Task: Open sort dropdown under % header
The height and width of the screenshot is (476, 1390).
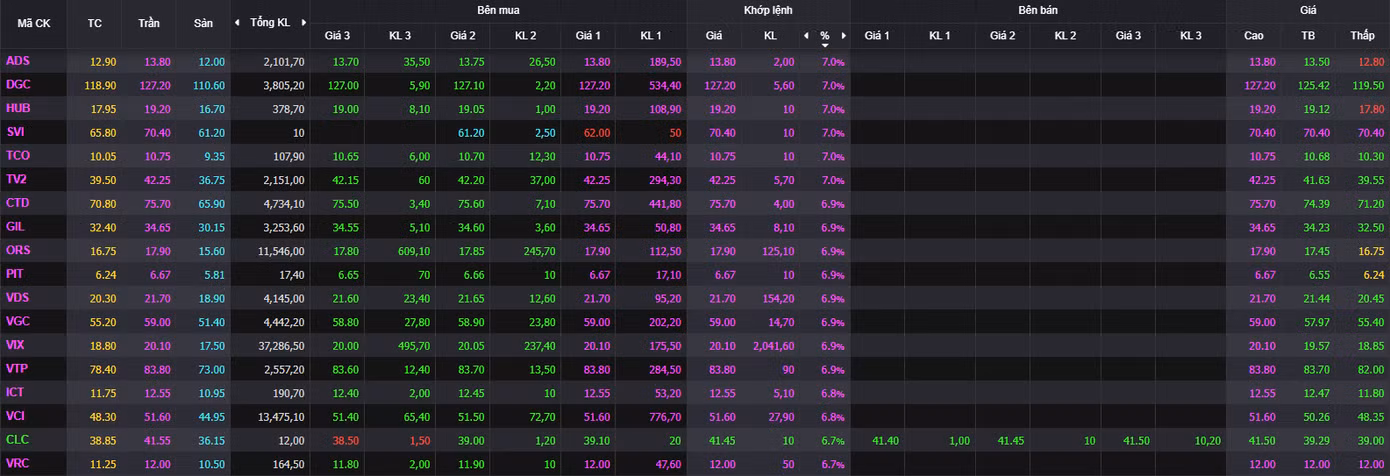Action: point(825,45)
